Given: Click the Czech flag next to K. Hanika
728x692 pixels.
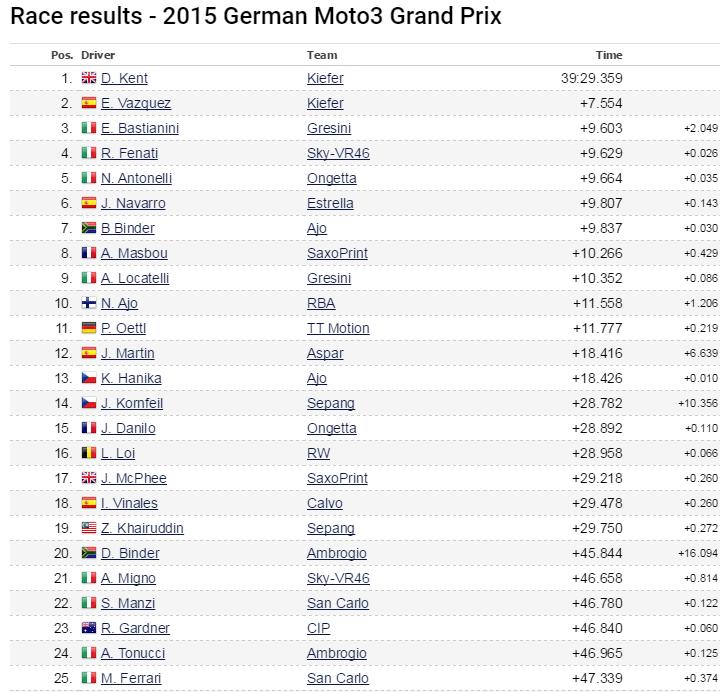Looking at the screenshot, I should pos(89,378).
